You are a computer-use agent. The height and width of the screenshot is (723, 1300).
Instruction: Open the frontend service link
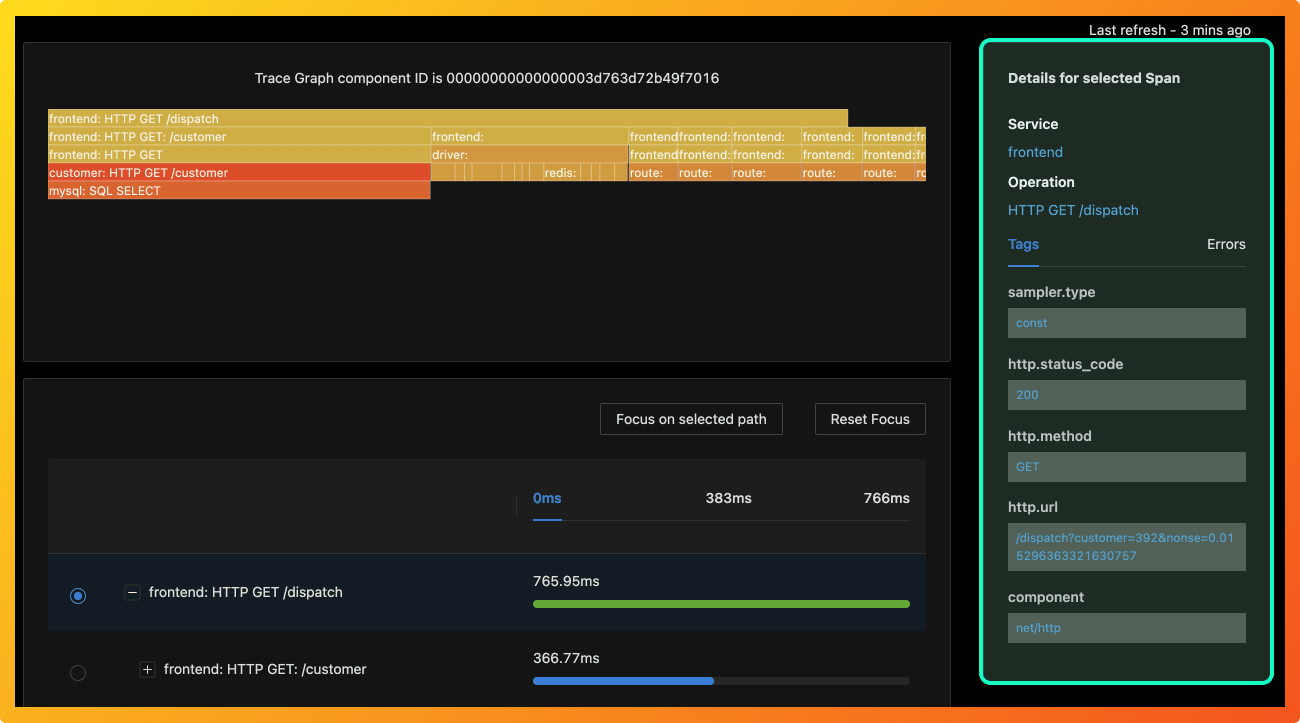click(1035, 152)
